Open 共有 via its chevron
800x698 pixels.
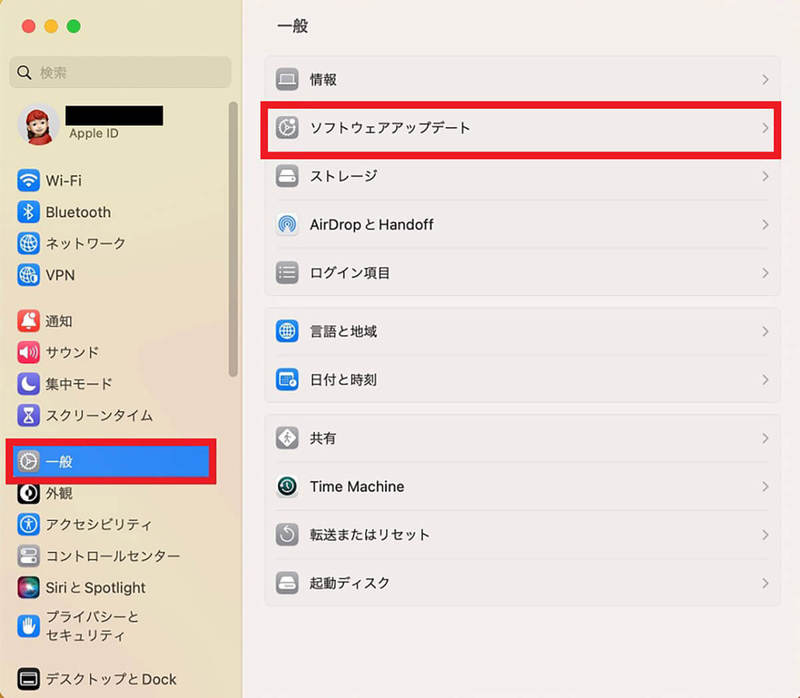[x=765, y=438]
